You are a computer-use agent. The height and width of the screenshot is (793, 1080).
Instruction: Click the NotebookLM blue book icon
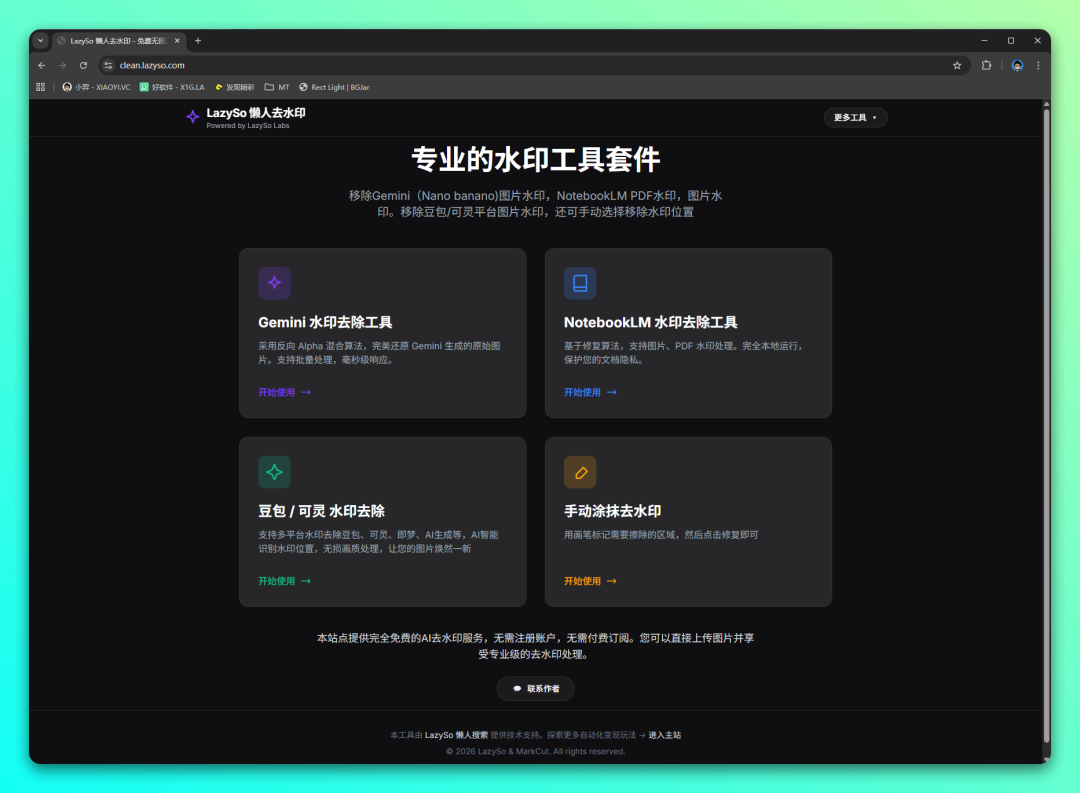(x=580, y=282)
